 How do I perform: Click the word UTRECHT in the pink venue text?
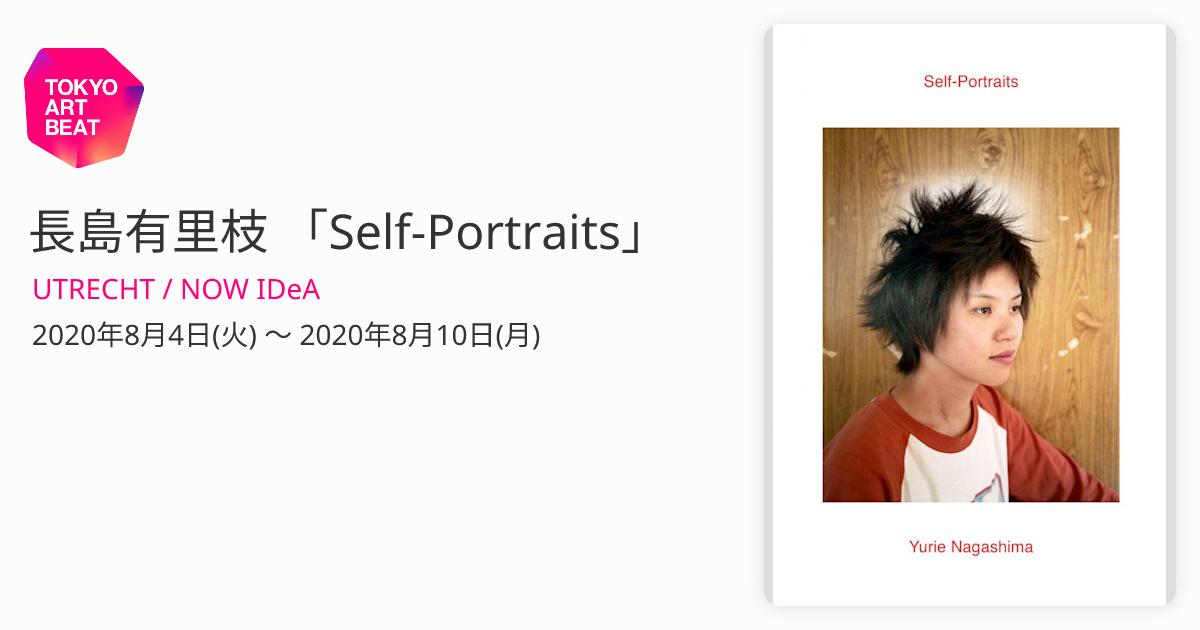pyautogui.click(x=93, y=289)
